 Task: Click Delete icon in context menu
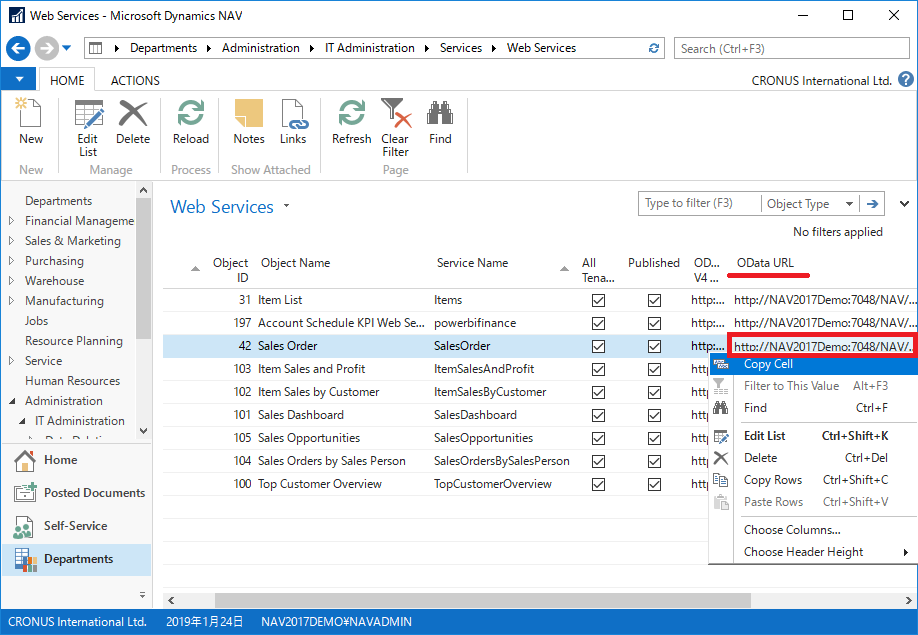[x=721, y=458]
